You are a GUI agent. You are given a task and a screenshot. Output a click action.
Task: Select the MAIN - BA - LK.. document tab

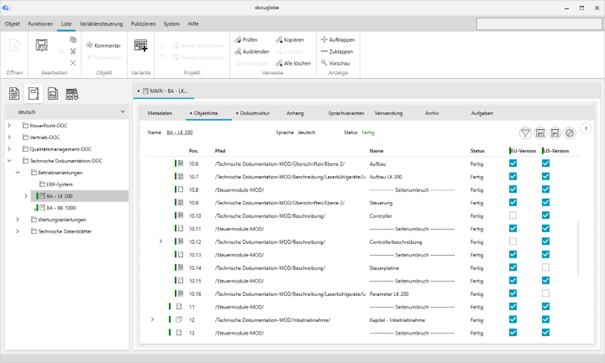[165, 91]
